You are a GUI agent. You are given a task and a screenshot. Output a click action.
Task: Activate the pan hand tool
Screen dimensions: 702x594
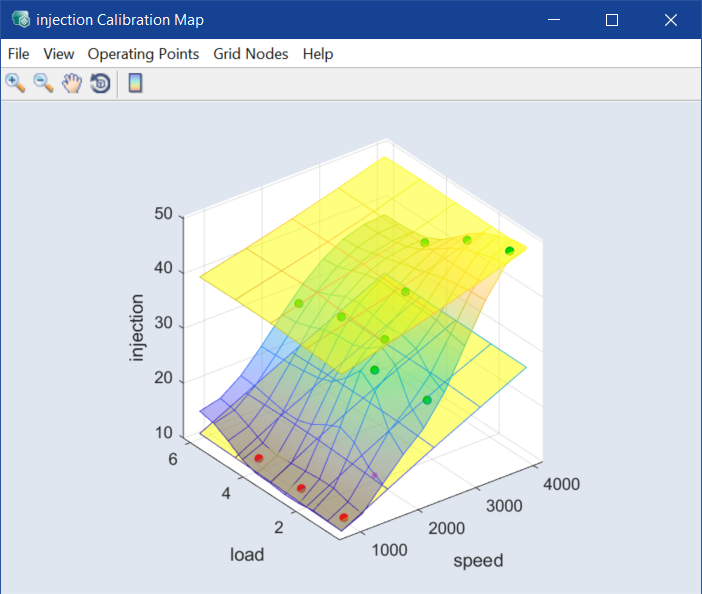coord(71,83)
